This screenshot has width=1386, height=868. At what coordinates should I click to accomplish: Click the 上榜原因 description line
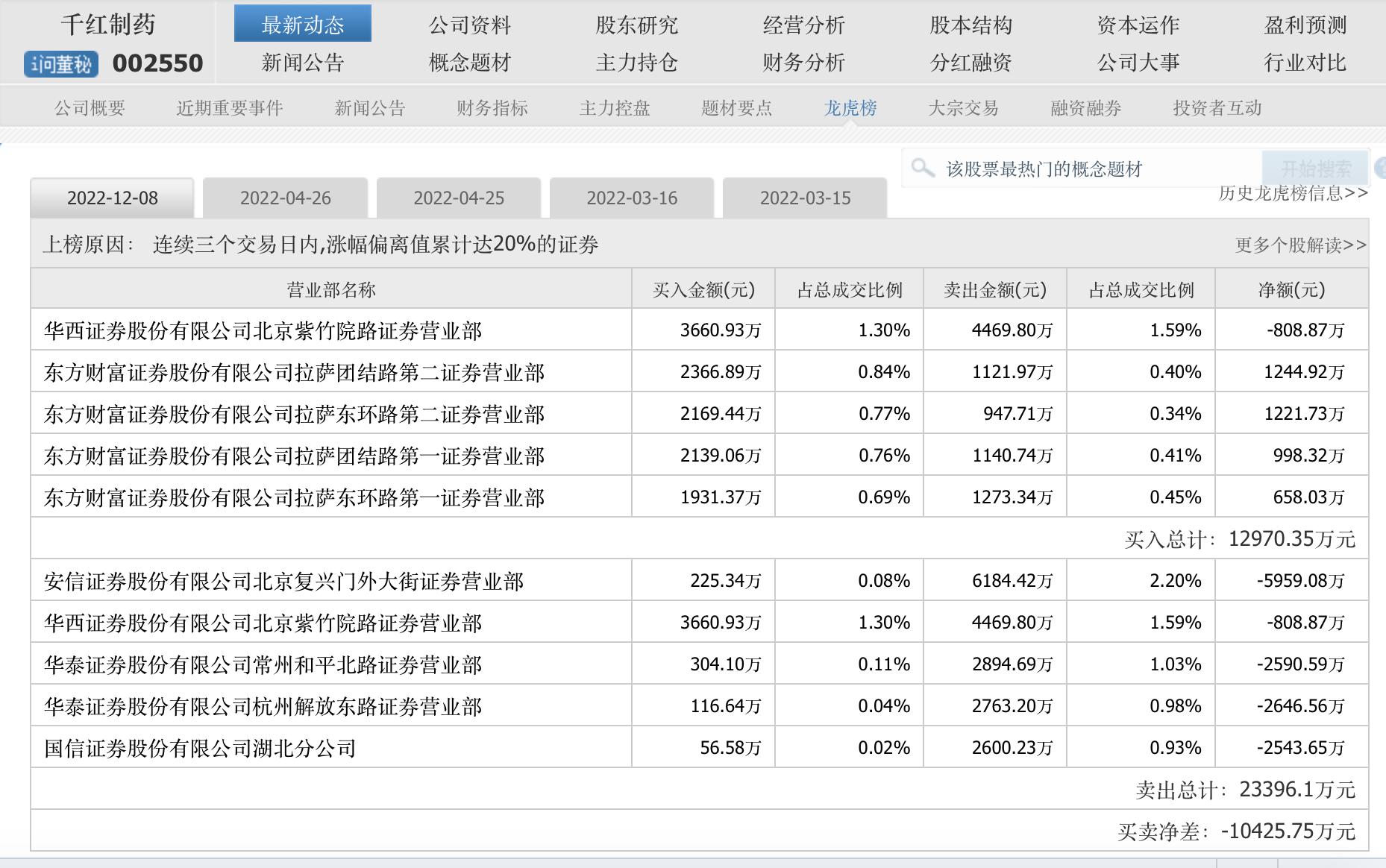[x=321, y=245]
